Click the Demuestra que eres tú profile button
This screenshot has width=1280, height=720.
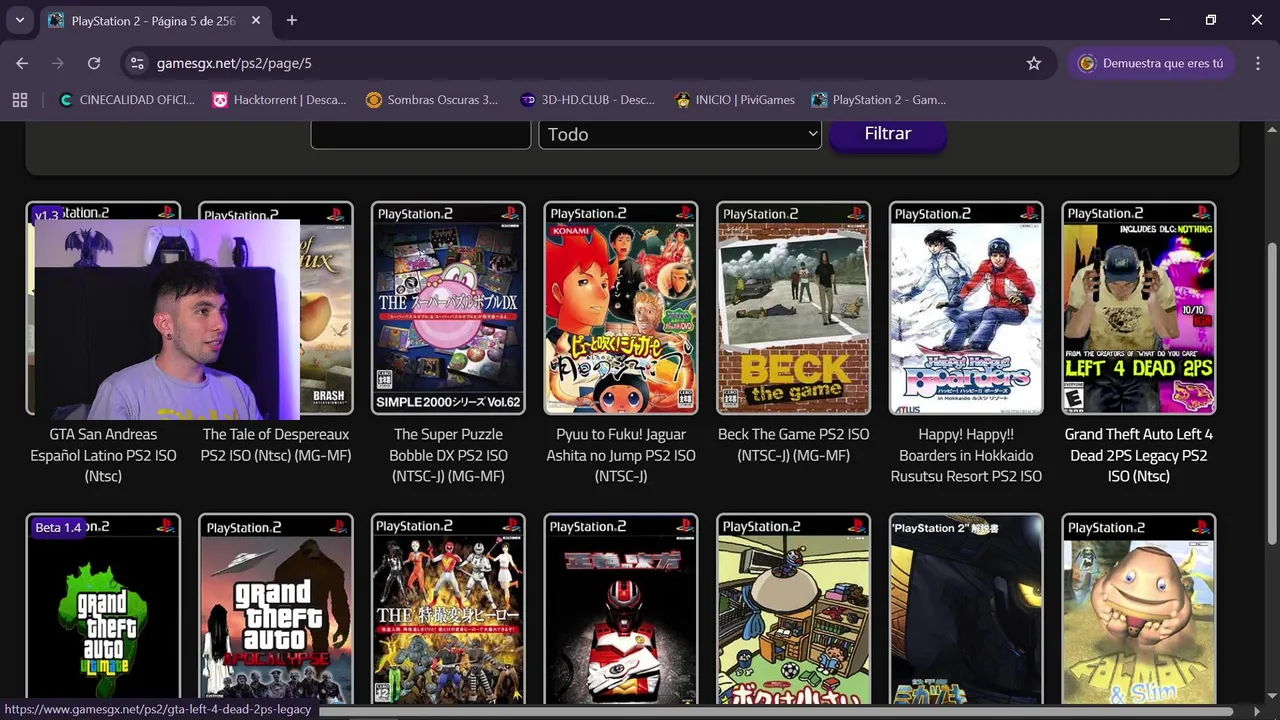[1150, 63]
